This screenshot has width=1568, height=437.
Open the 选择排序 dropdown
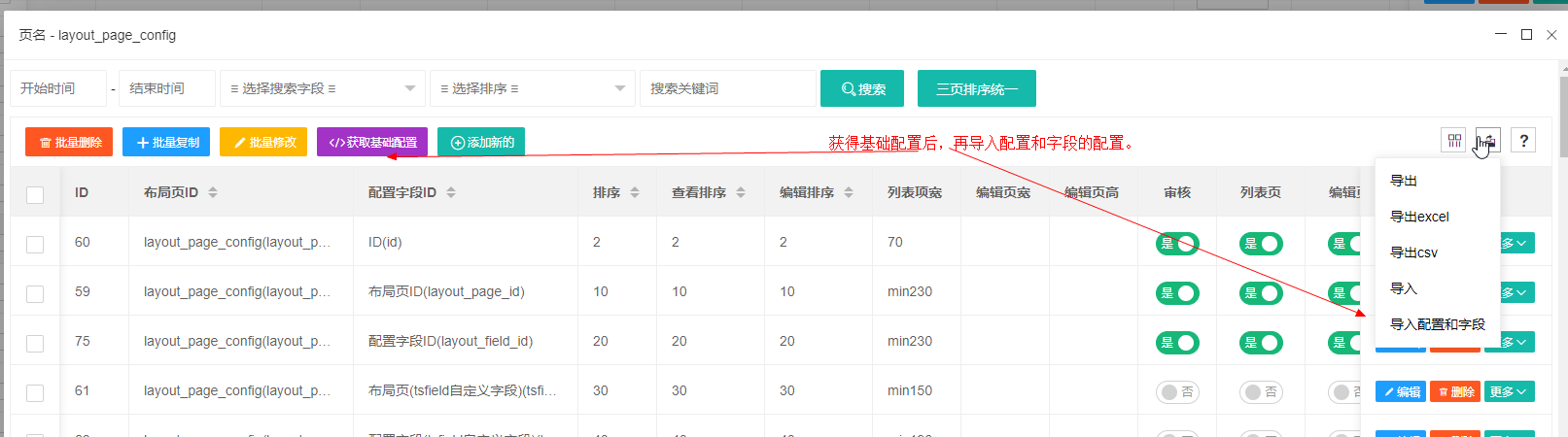pos(533,88)
